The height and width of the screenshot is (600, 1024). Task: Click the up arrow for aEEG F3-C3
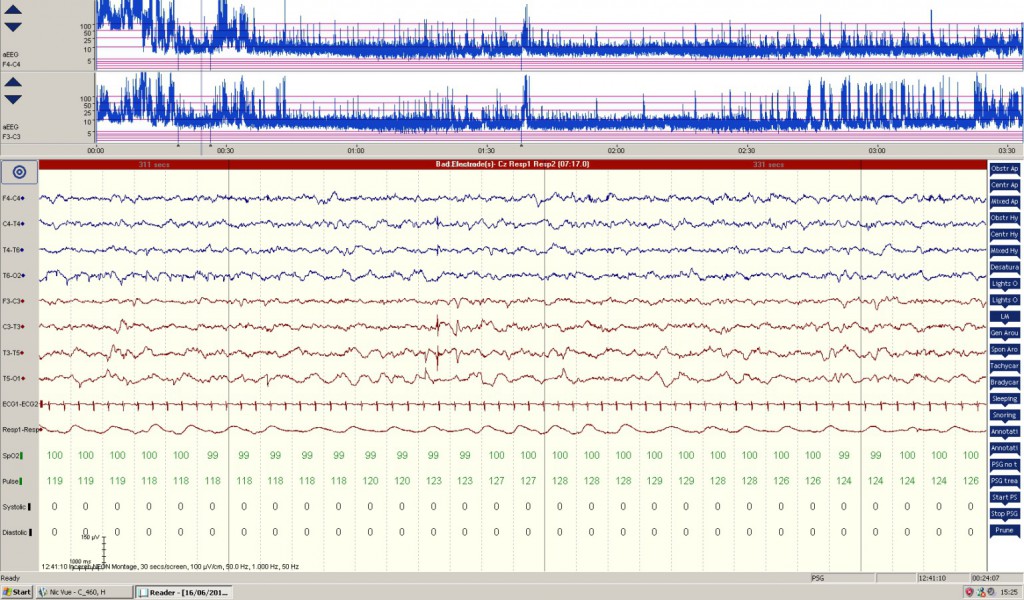tap(13, 83)
